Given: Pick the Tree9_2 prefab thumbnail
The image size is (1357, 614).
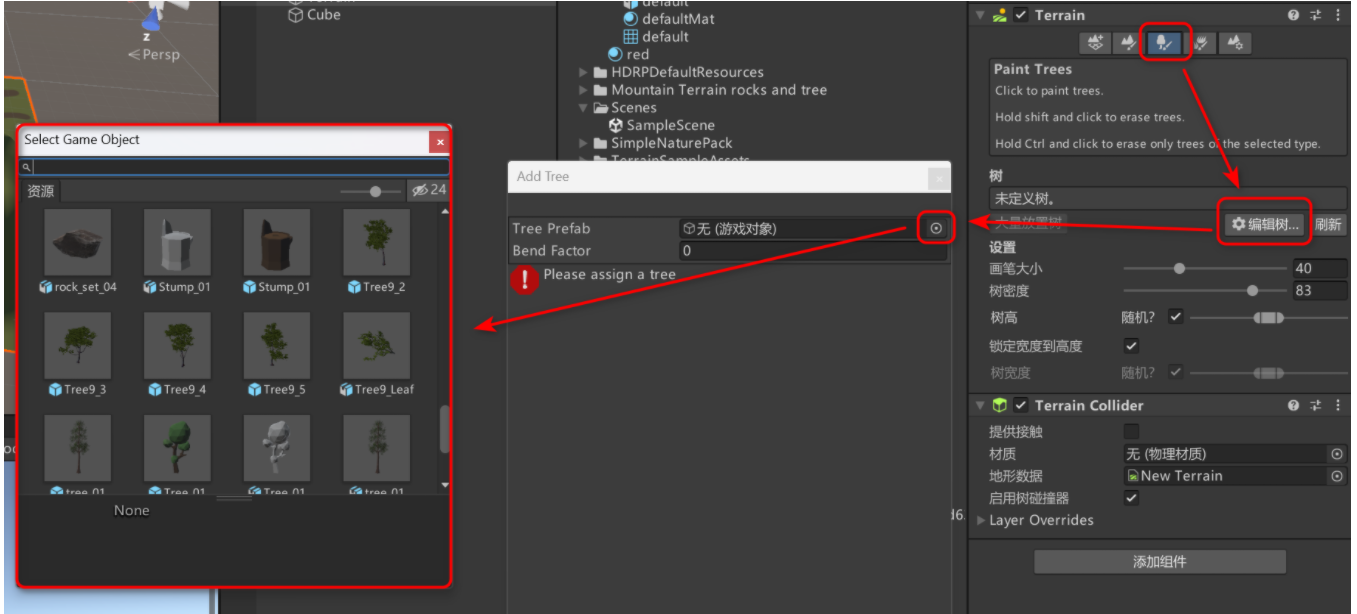Looking at the screenshot, I should pos(377,241).
